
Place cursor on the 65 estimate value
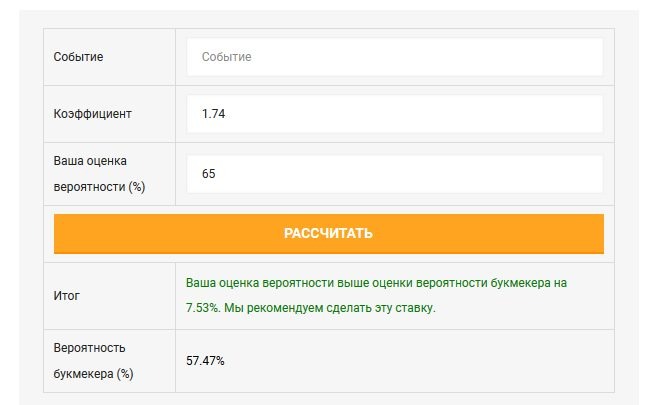(x=208, y=174)
